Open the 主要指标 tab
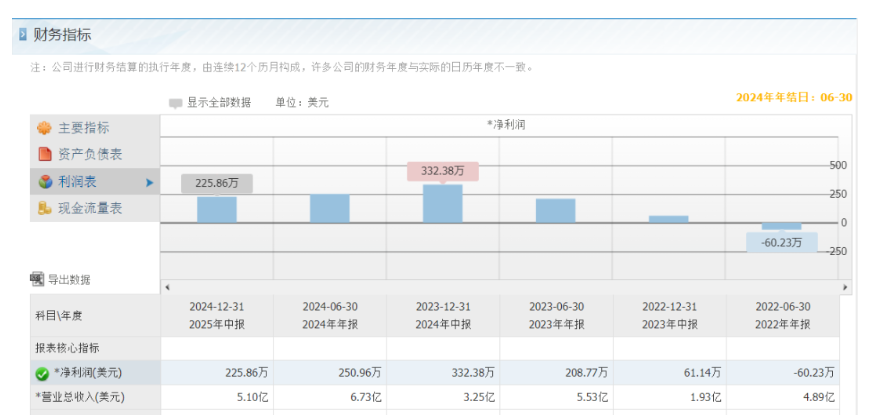 tap(95, 128)
